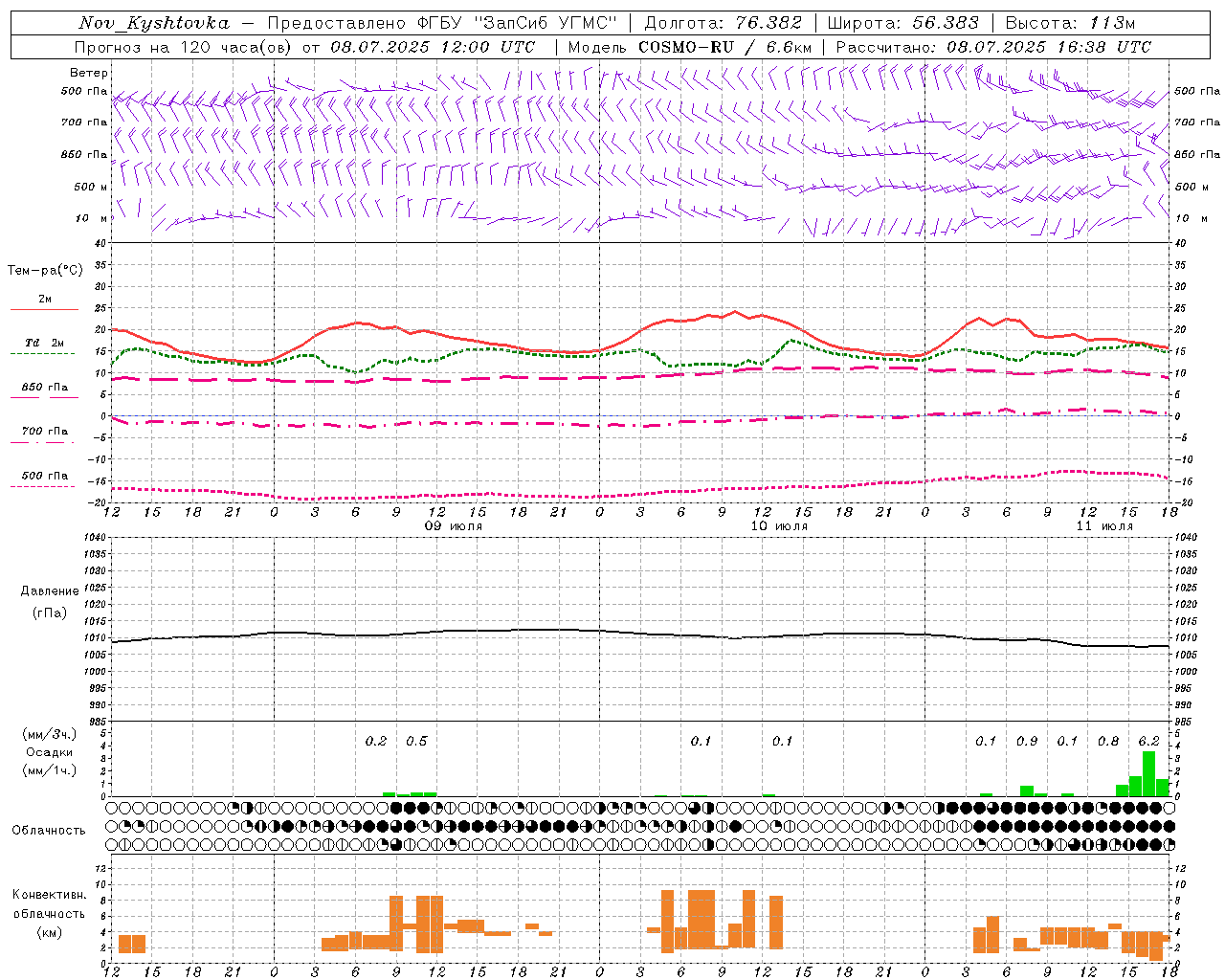This screenshot has width=1225, height=980.
Task: Click the "Давление" pressure panel label
Action: 50,591
